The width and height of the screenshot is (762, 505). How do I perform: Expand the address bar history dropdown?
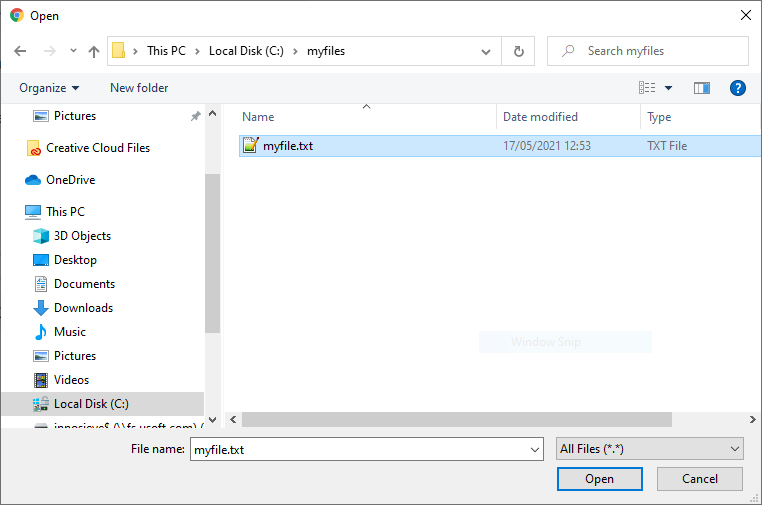point(486,51)
